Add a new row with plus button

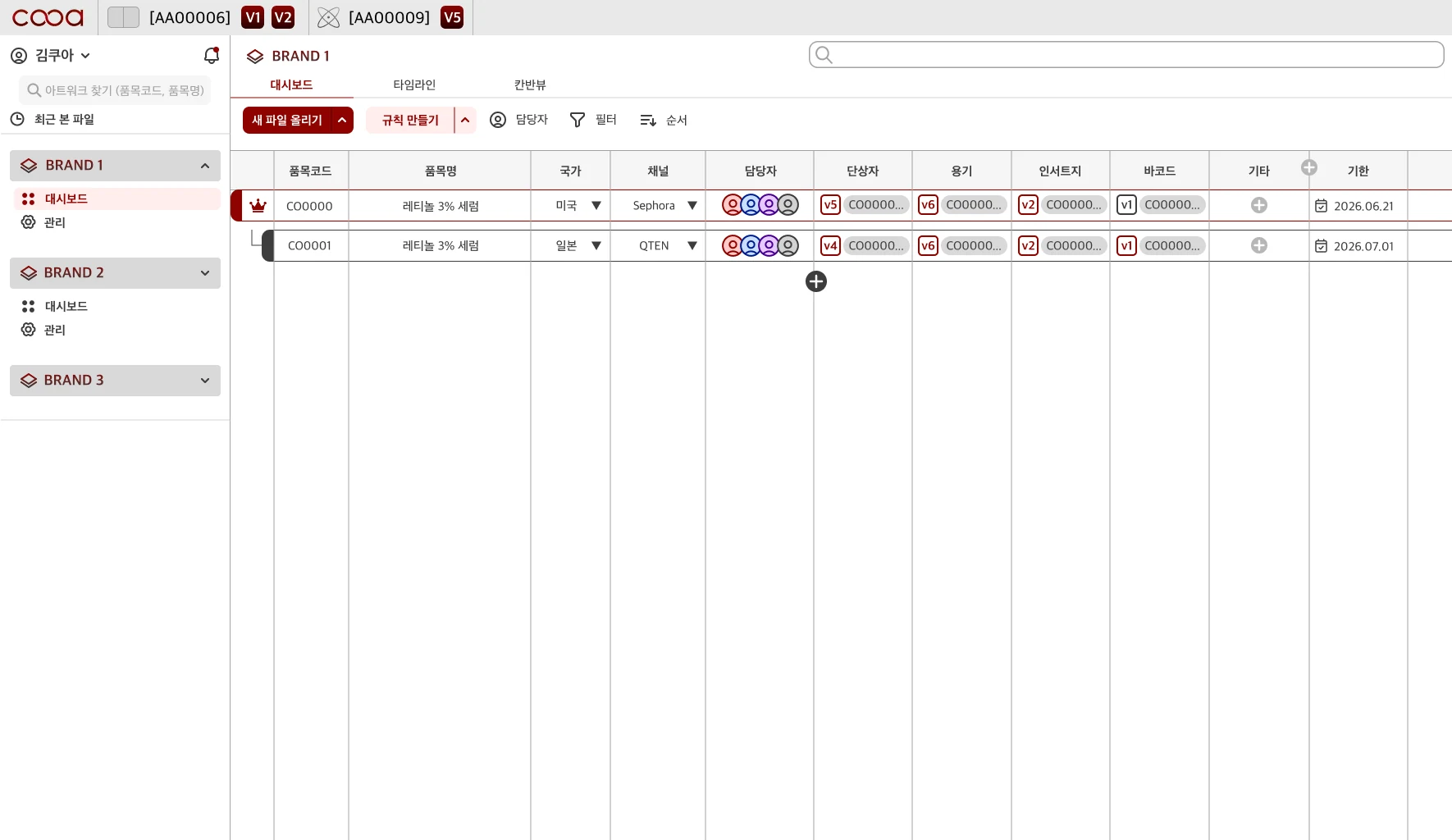[x=816, y=281]
